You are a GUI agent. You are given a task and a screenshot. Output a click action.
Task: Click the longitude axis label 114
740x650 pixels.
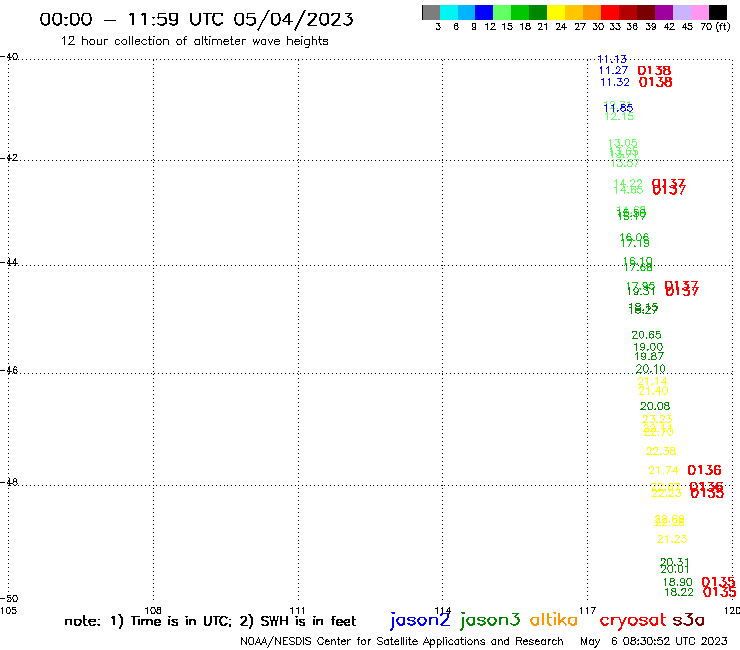click(443, 610)
